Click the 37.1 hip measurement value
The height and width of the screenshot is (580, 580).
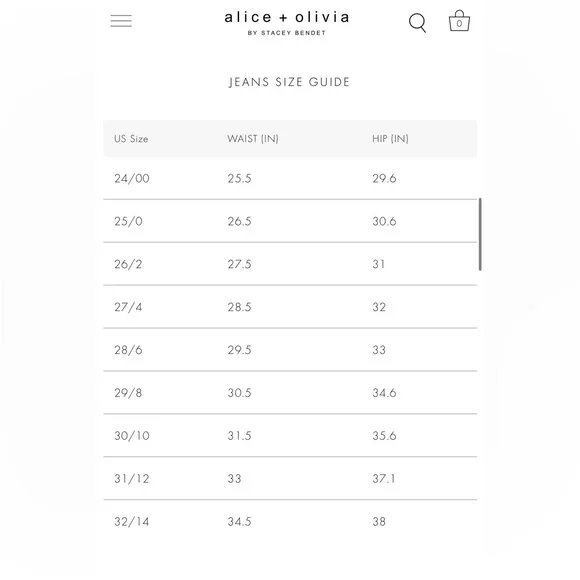pyautogui.click(x=384, y=479)
